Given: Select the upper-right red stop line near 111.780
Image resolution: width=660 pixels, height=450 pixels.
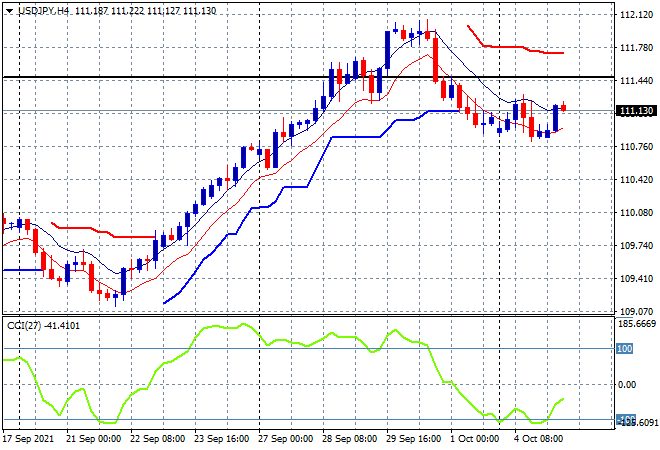Looking at the screenshot, I should [x=516, y=45].
